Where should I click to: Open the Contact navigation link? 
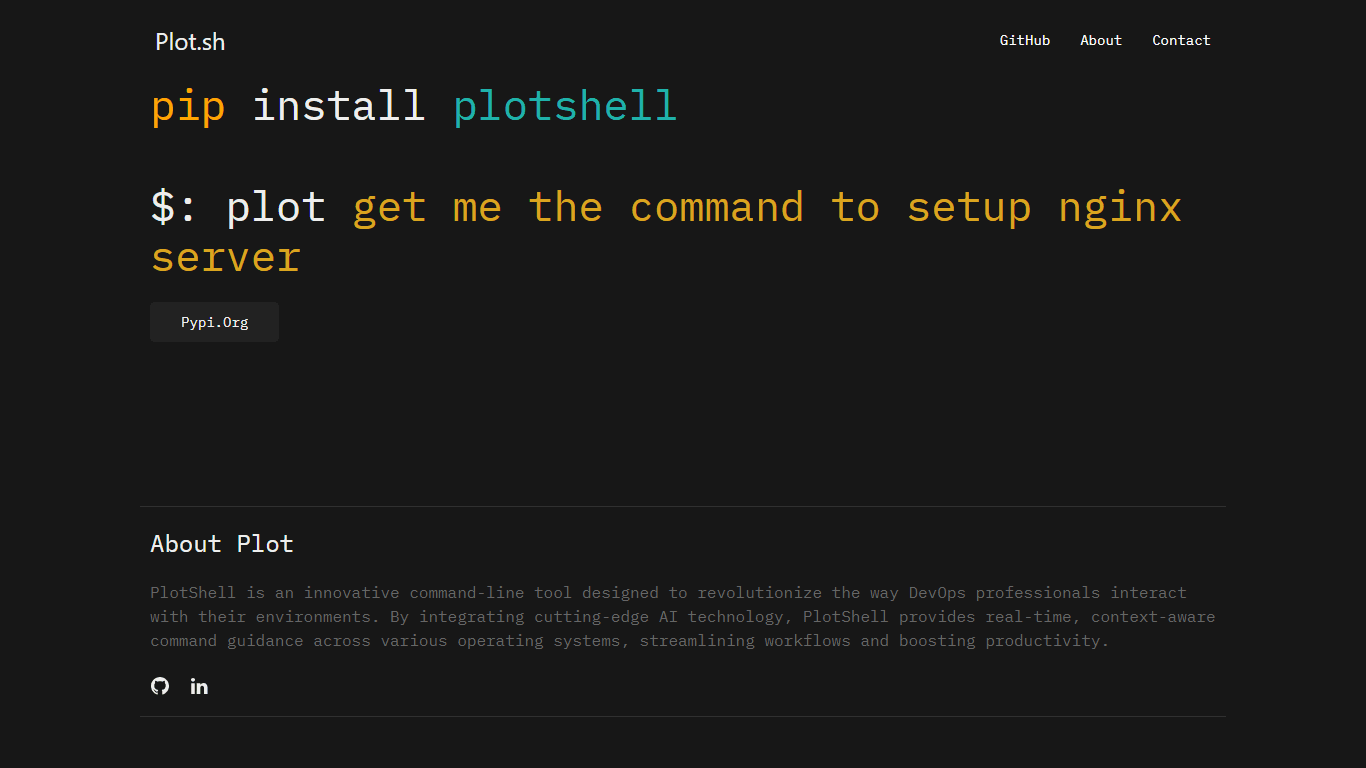(1181, 40)
